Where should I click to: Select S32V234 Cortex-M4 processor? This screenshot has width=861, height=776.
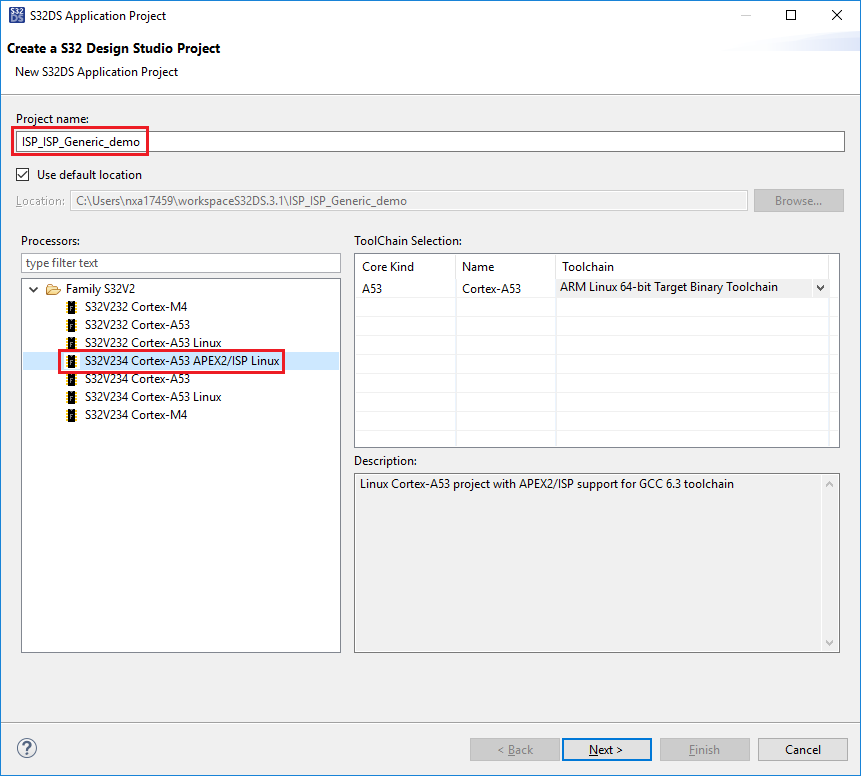click(x=136, y=415)
